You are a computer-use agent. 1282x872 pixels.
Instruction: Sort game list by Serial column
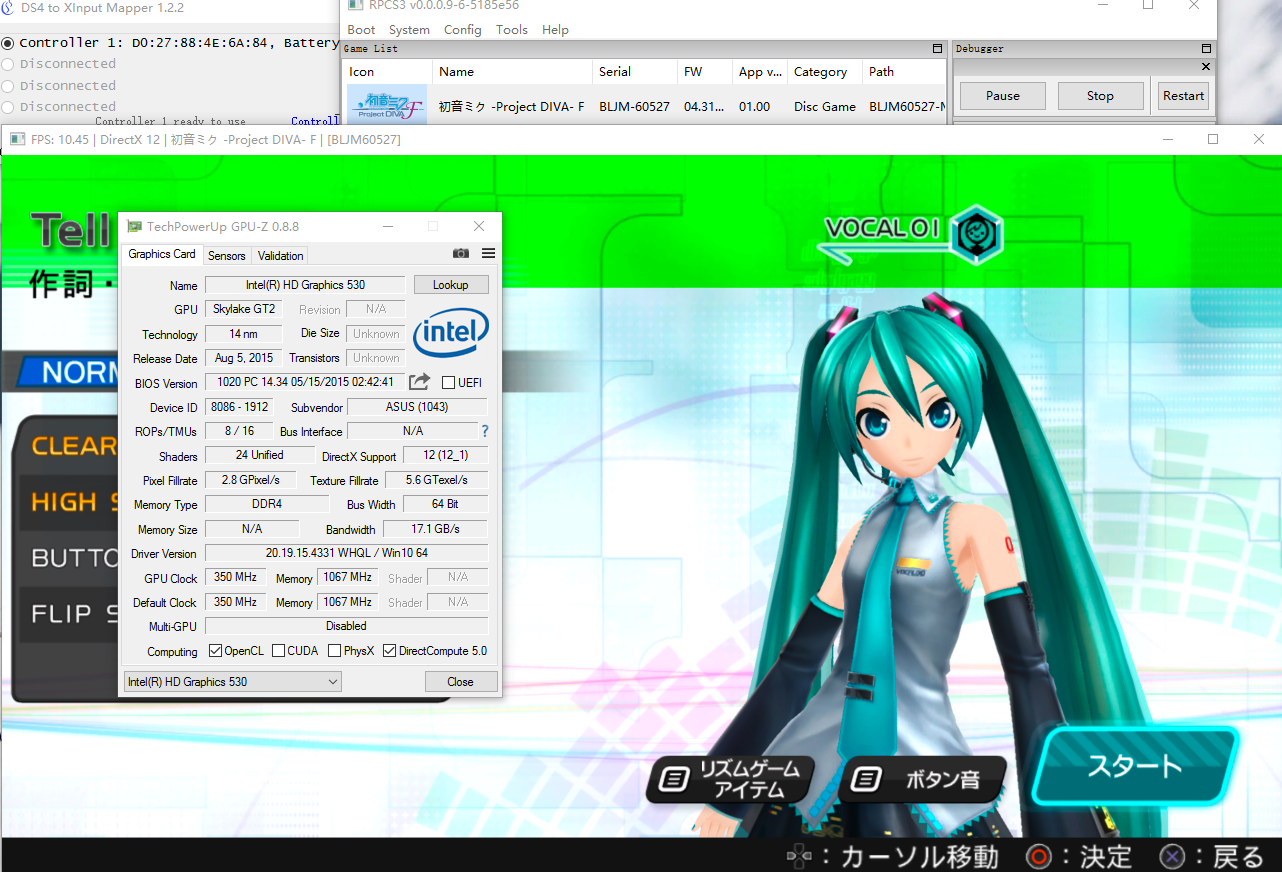(635, 72)
